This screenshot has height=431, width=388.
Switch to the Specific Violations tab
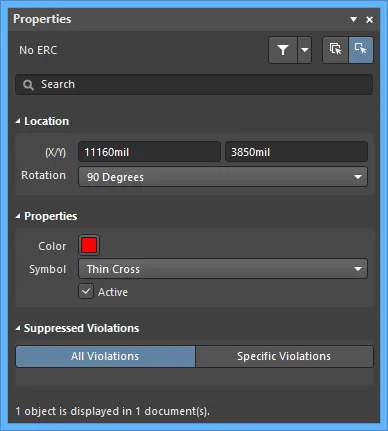pyautogui.click(x=284, y=356)
